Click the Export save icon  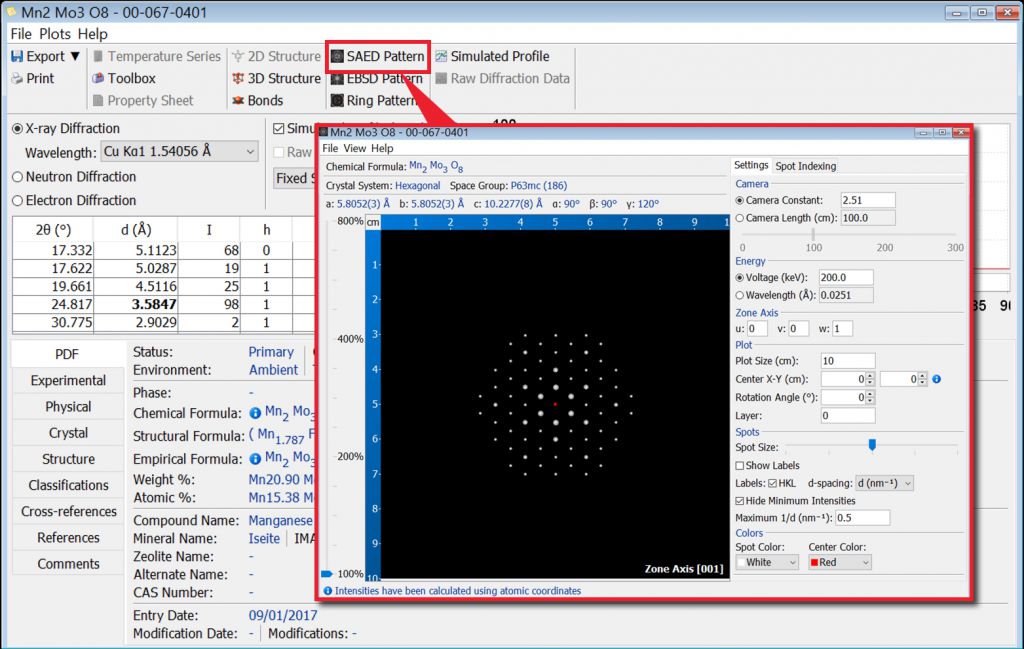(x=17, y=57)
